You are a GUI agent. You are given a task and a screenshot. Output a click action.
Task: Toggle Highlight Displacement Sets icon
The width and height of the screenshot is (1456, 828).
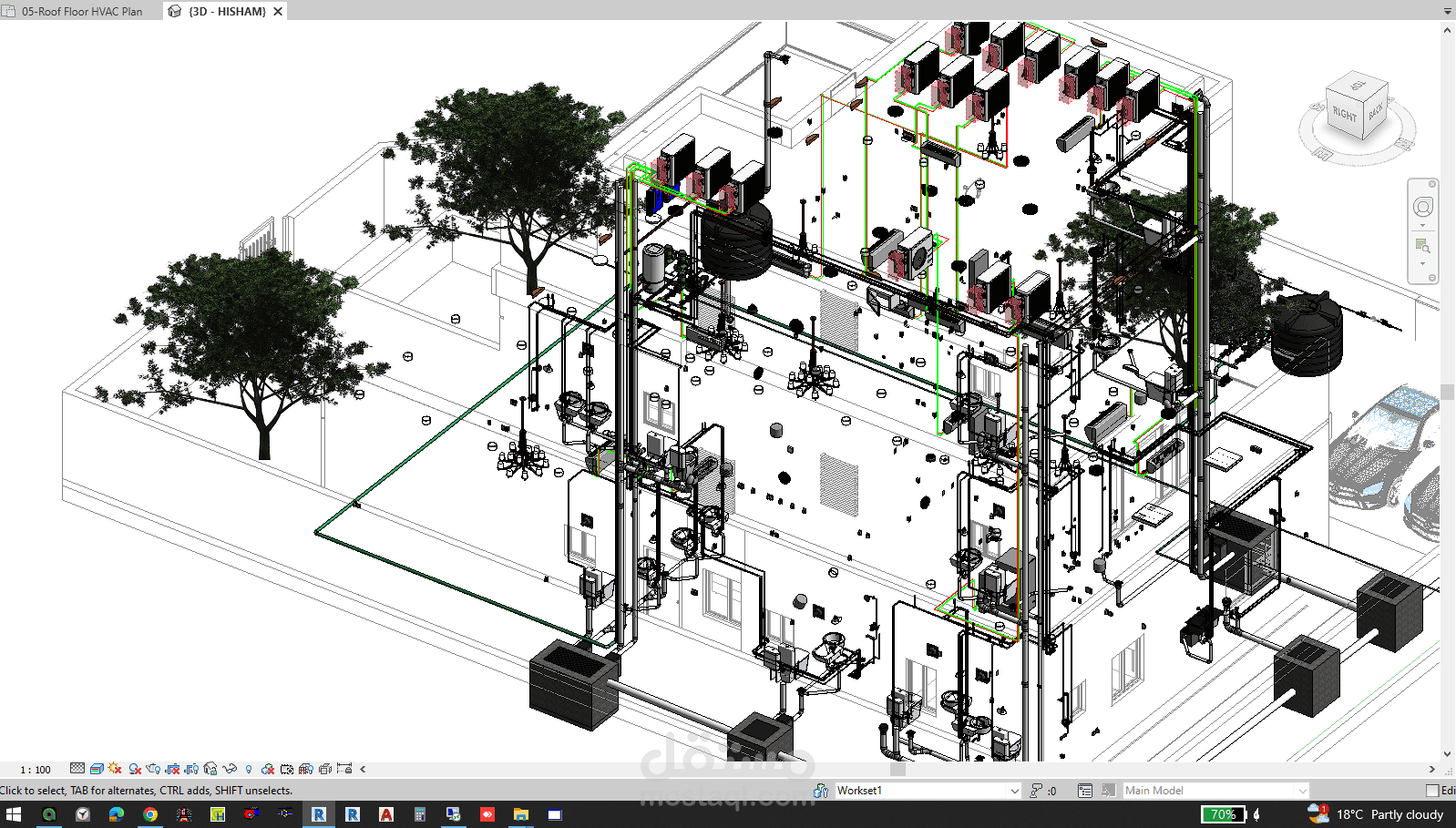[x=325, y=769]
